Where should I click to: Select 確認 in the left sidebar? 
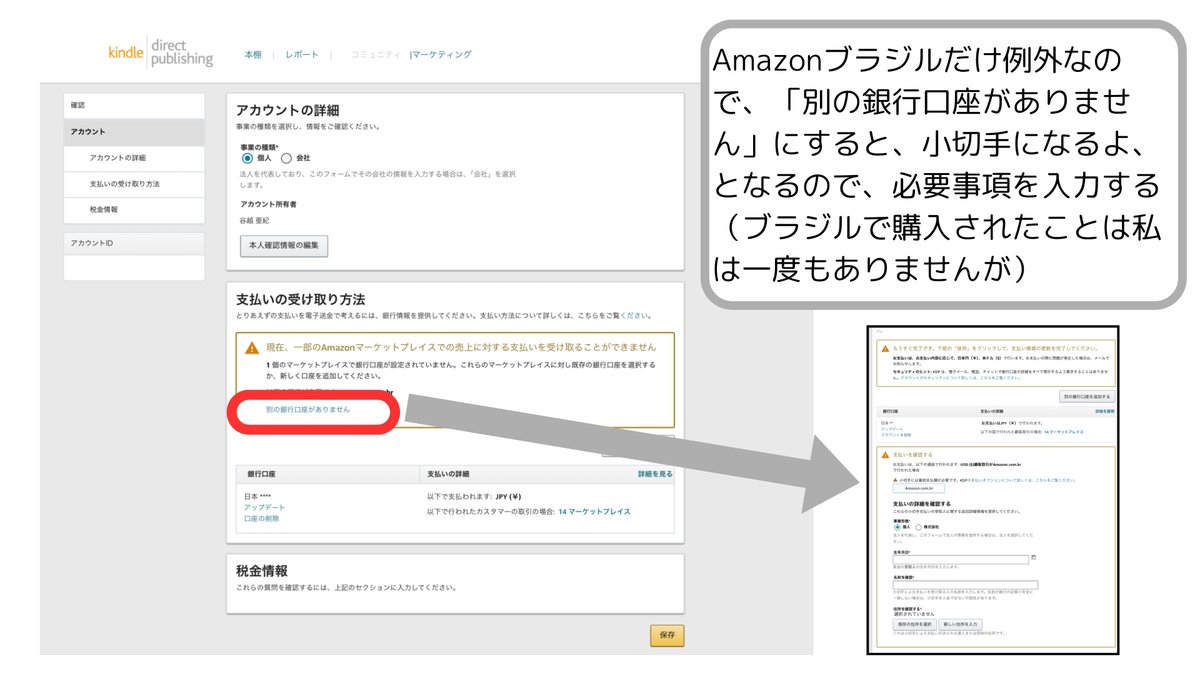tap(134, 106)
